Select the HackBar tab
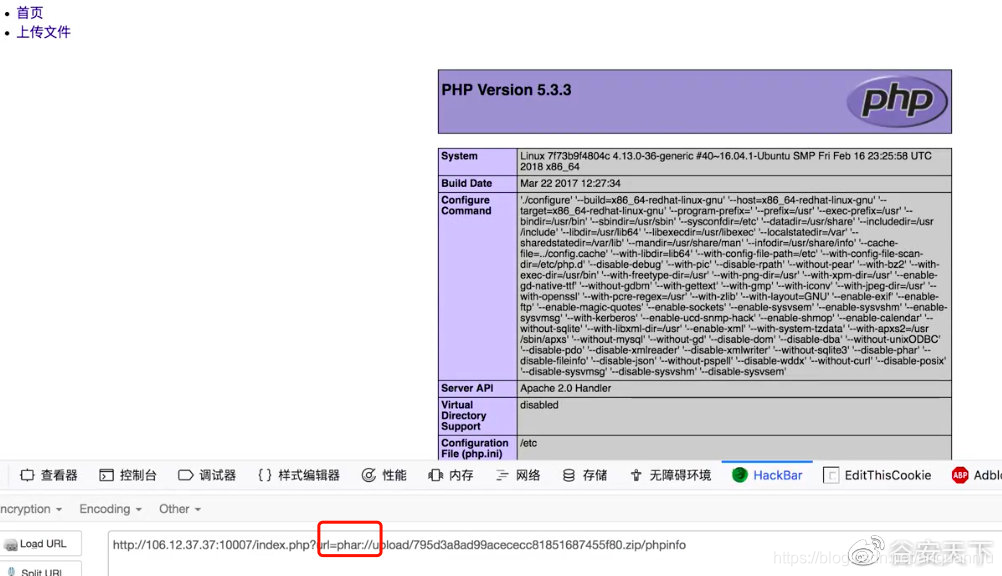 pyautogui.click(x=767, y=475)
